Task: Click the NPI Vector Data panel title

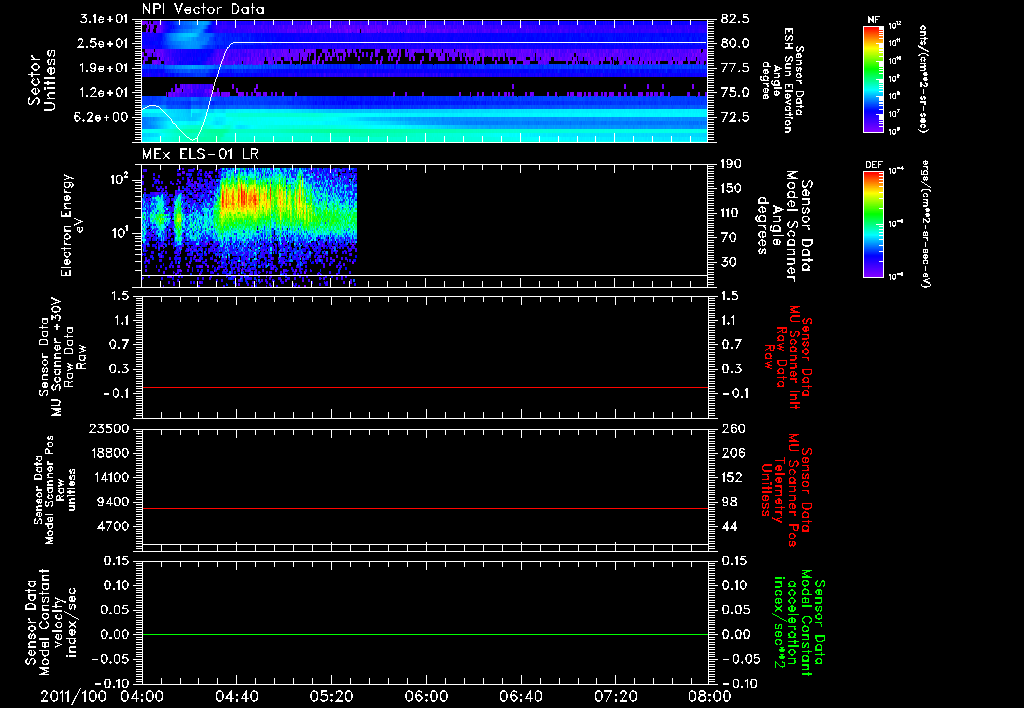Action: point(203,9)
